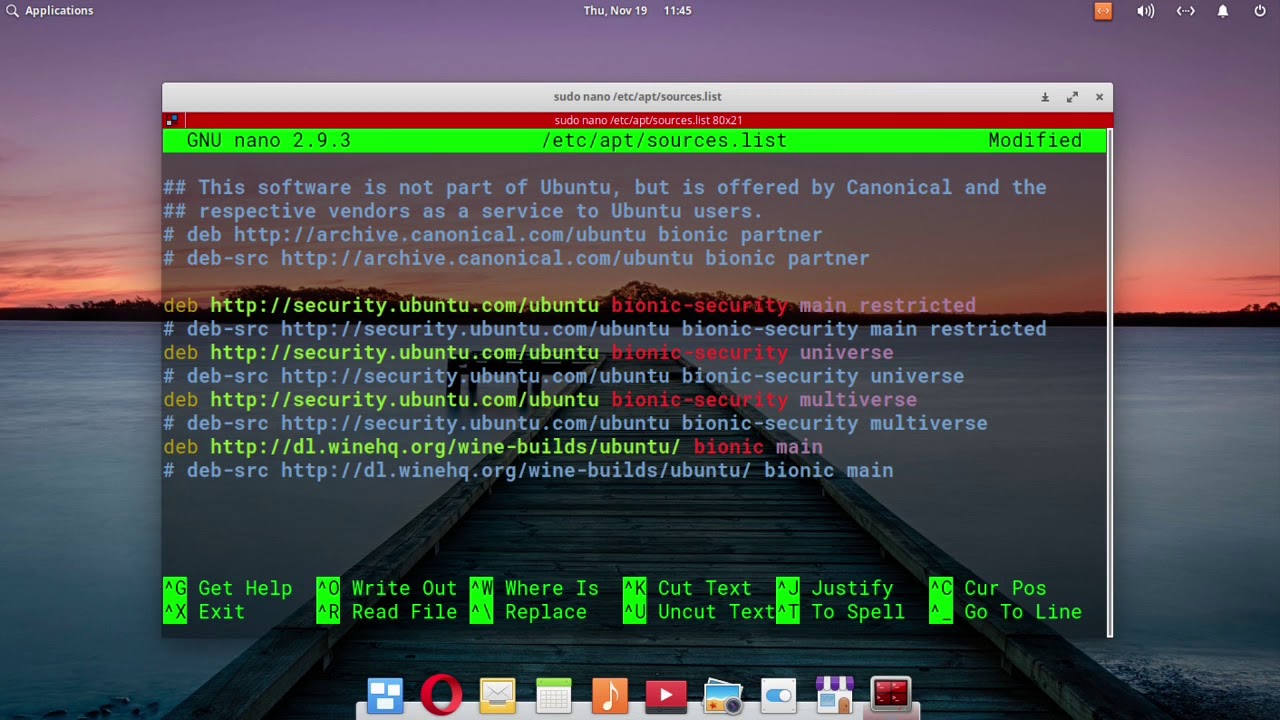Open the date and time 'Thu, Nov 19 11:45'
The height and width of the screenshot is (720, 1280).
[638, 10]
